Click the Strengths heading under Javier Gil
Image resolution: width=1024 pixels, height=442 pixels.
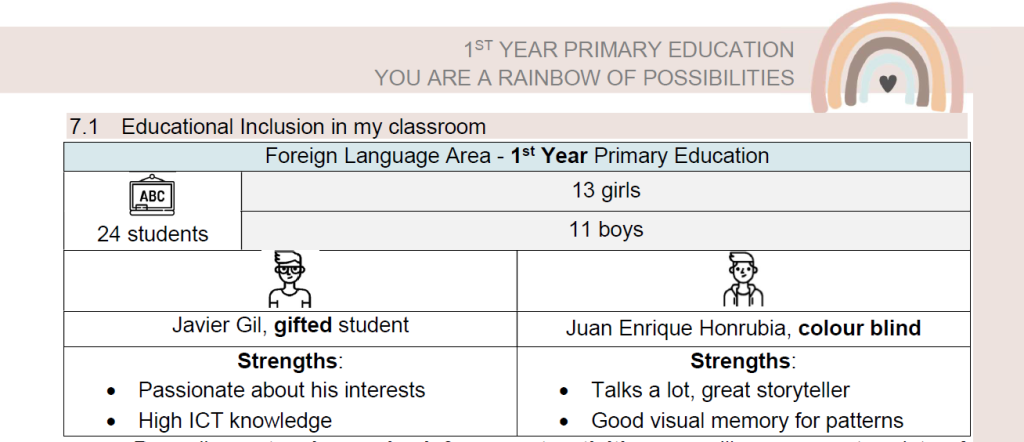pyautogui.click(x=290, y=360)
